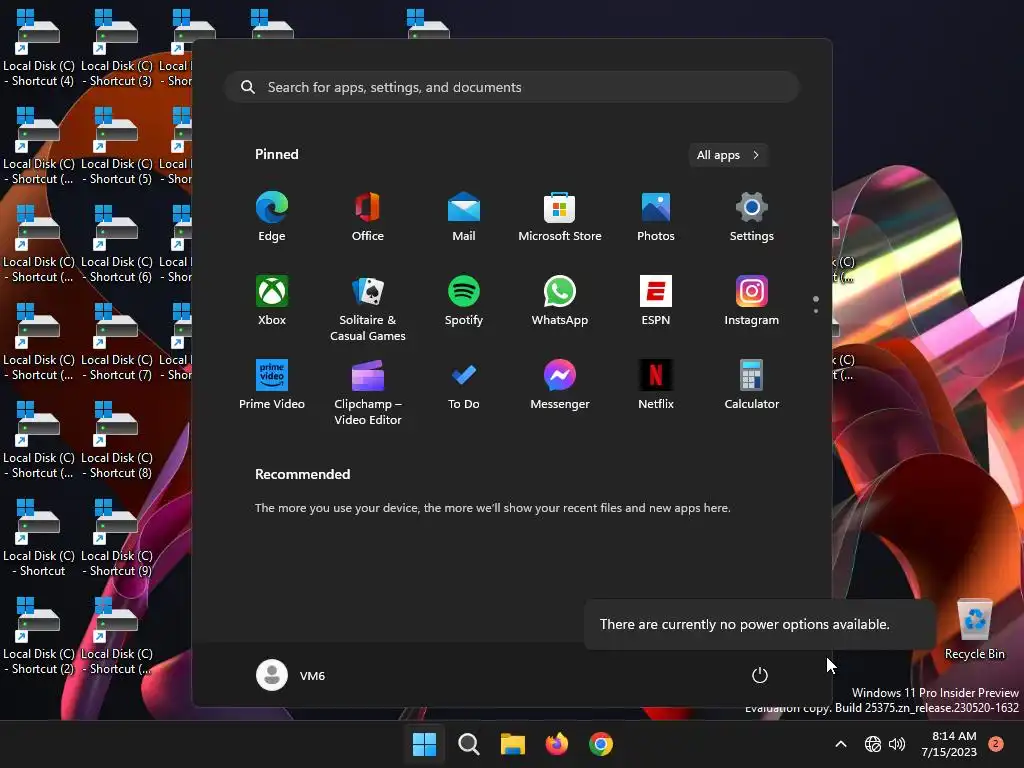Launch Firefox from the taskbar
The height and width of the screenshot is (768, 1024).
tap(556, 744)
